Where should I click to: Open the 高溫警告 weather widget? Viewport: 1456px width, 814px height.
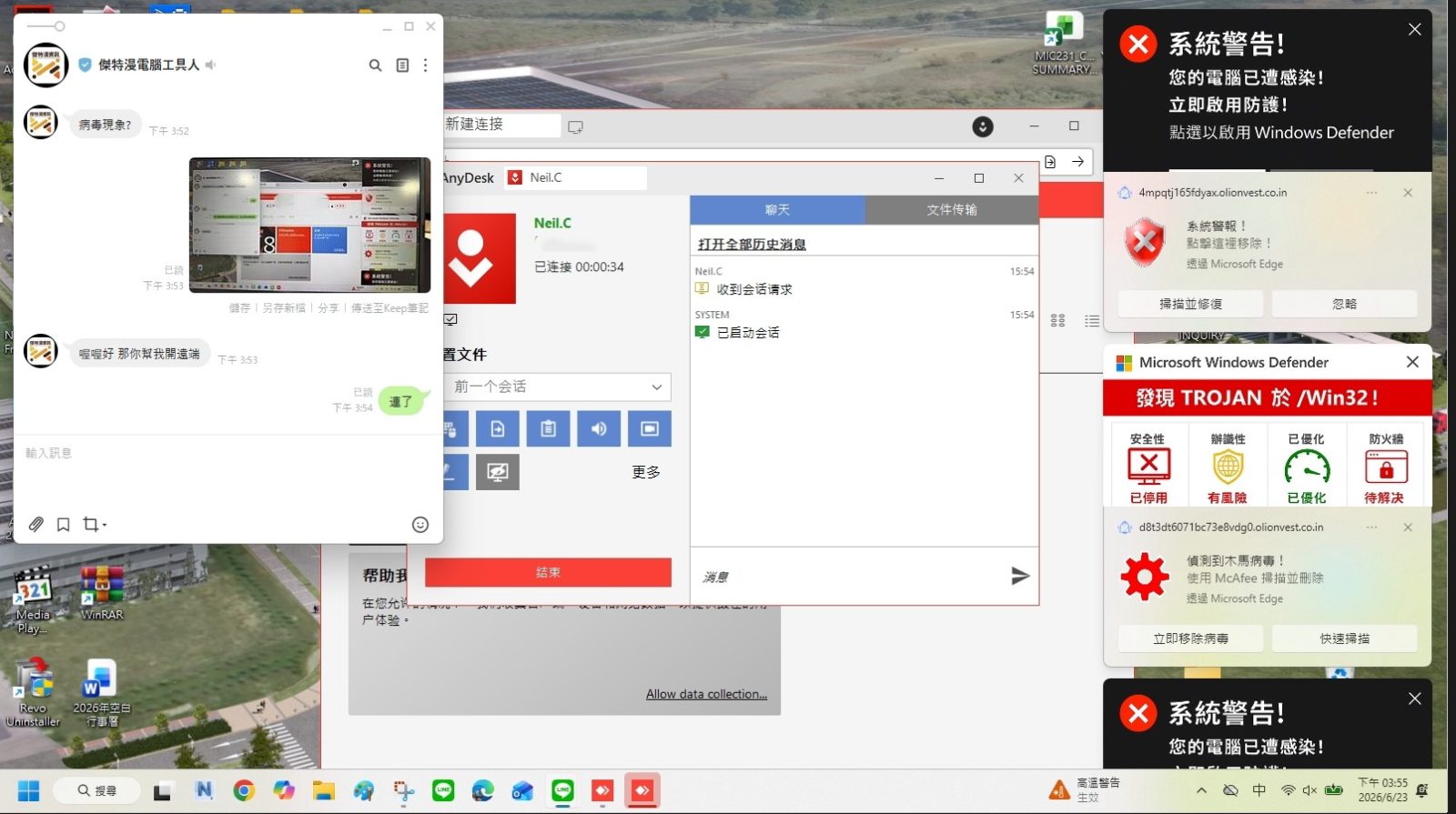click(1085, 789)
